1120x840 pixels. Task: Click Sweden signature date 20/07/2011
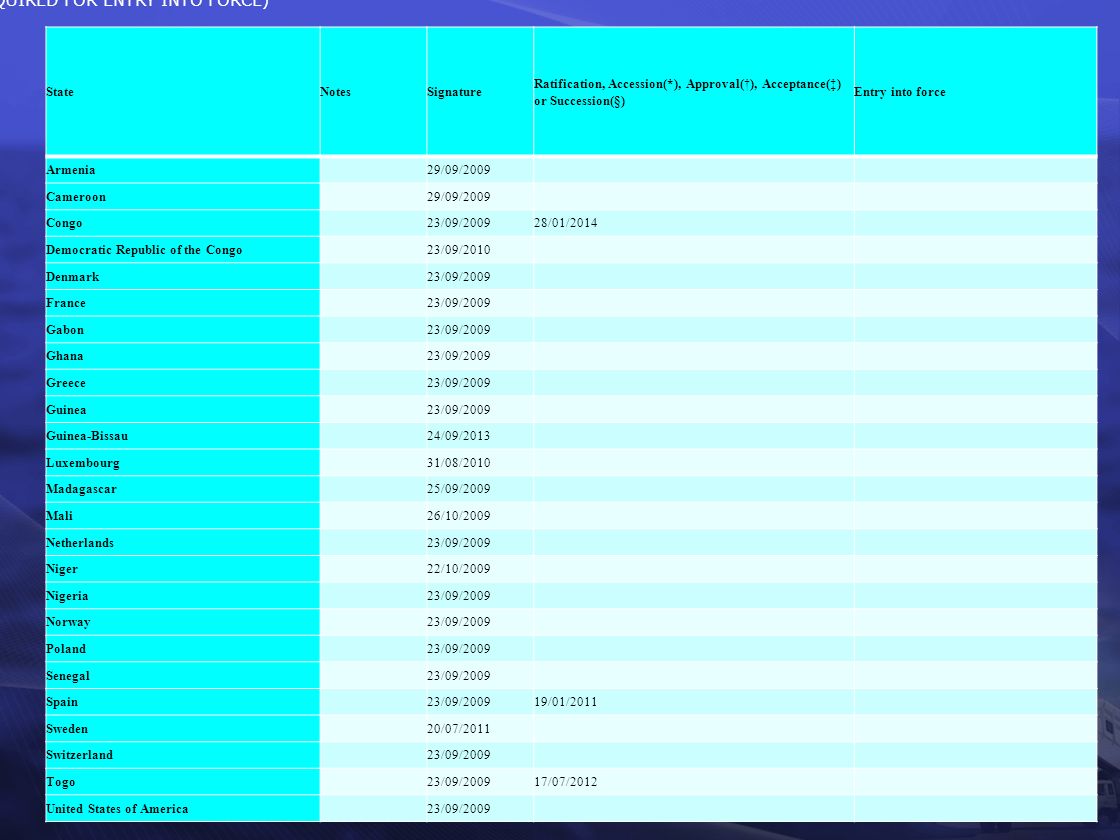[x=459, y=729]
